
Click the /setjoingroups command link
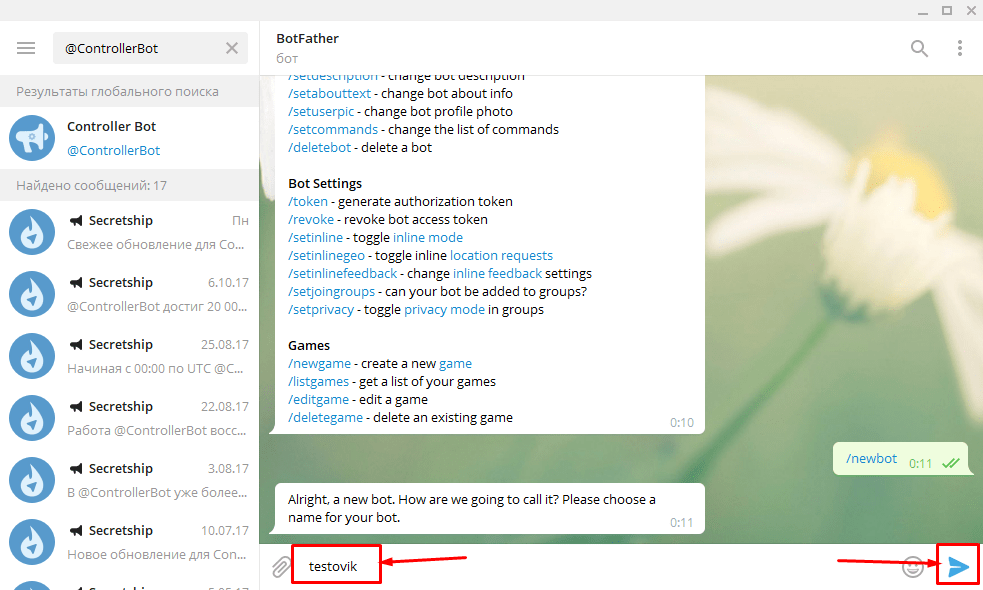(x=331, y=292)
